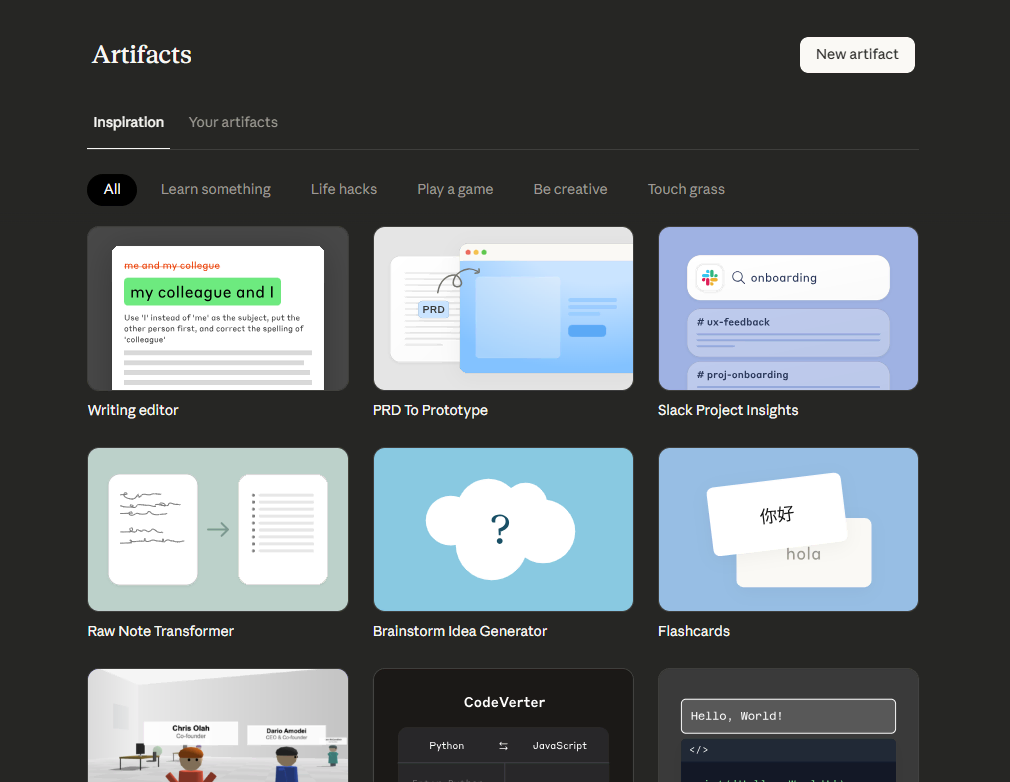Click the swap languages icon in CodeVerter

[x=503, y=746]
